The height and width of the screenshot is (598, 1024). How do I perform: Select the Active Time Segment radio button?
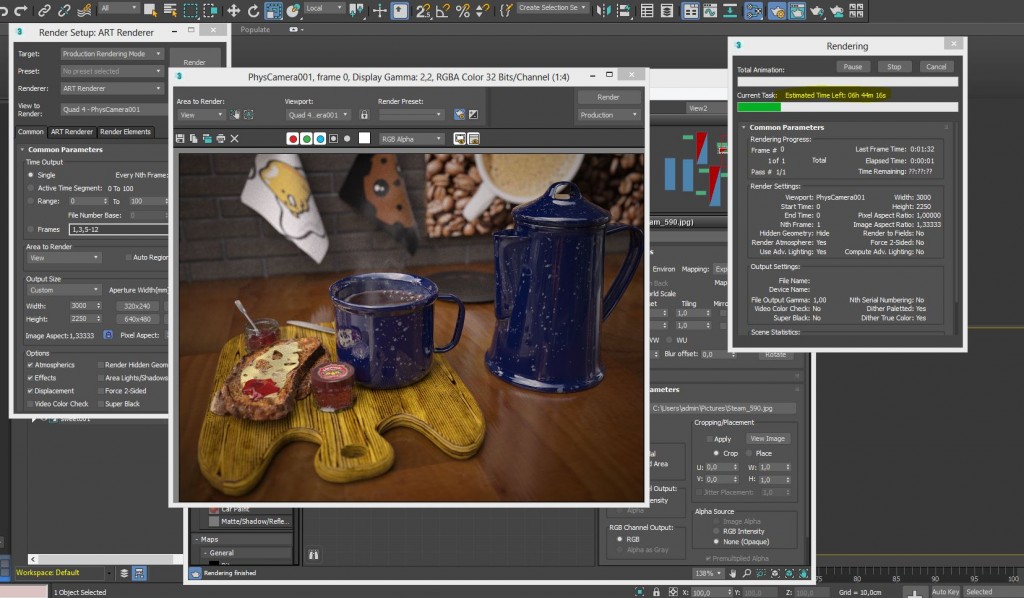[x=30, y=188]
